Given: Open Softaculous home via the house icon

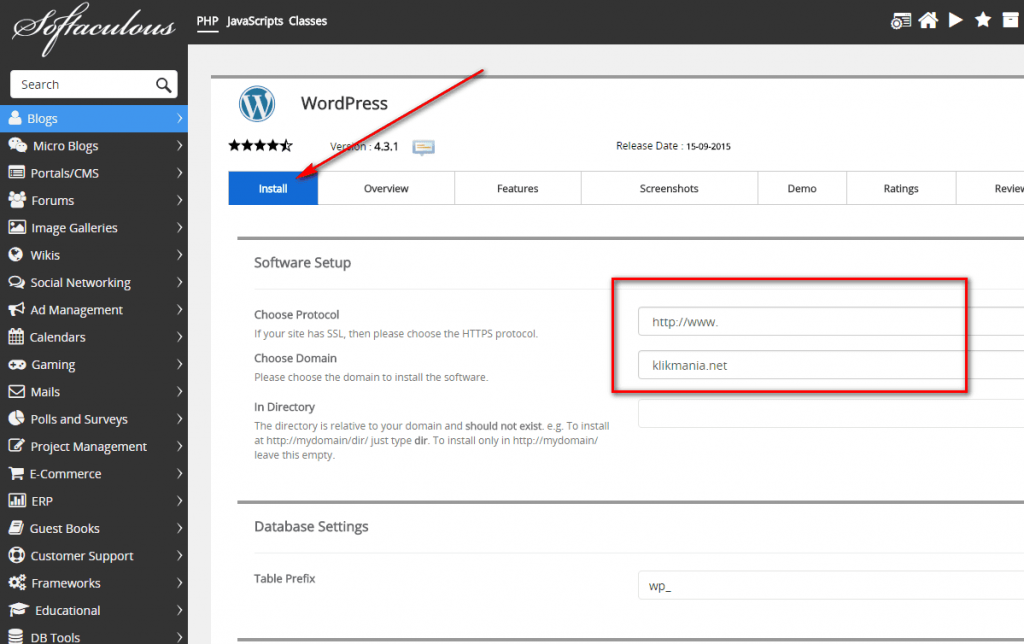Looking at the screenshot, I should (929, 19).
